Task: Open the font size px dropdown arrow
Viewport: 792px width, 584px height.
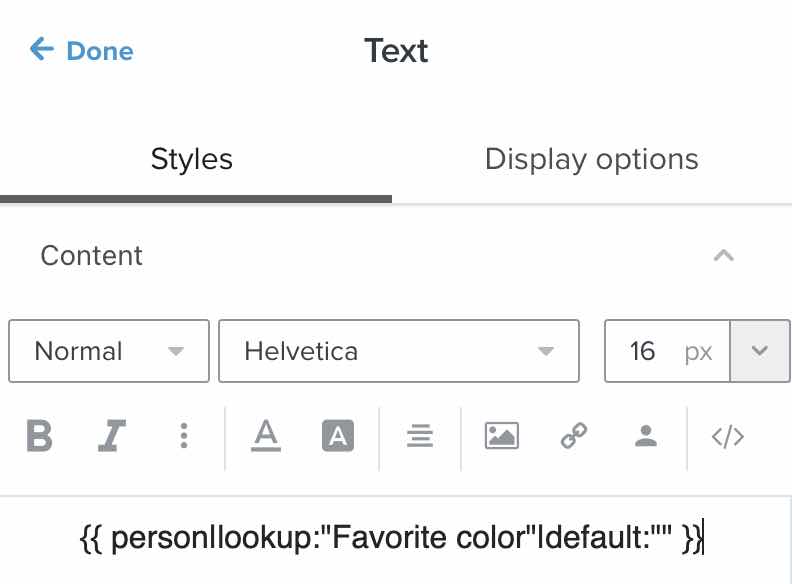Action: tap(760, 351)
